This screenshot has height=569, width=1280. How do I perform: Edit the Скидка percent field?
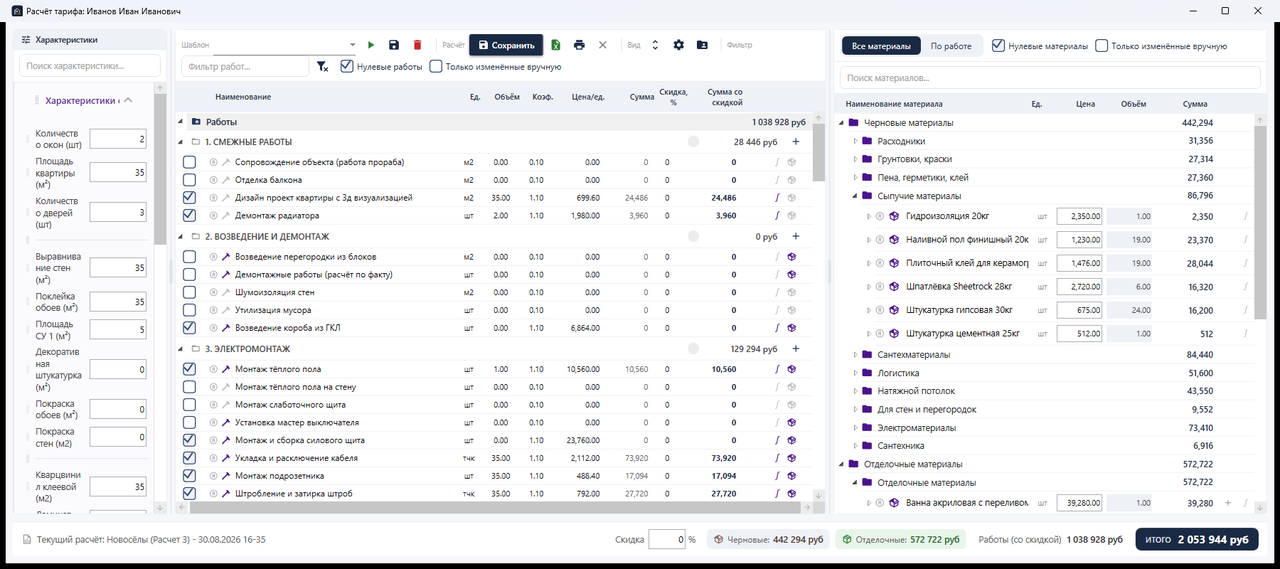tap(666, 540)
